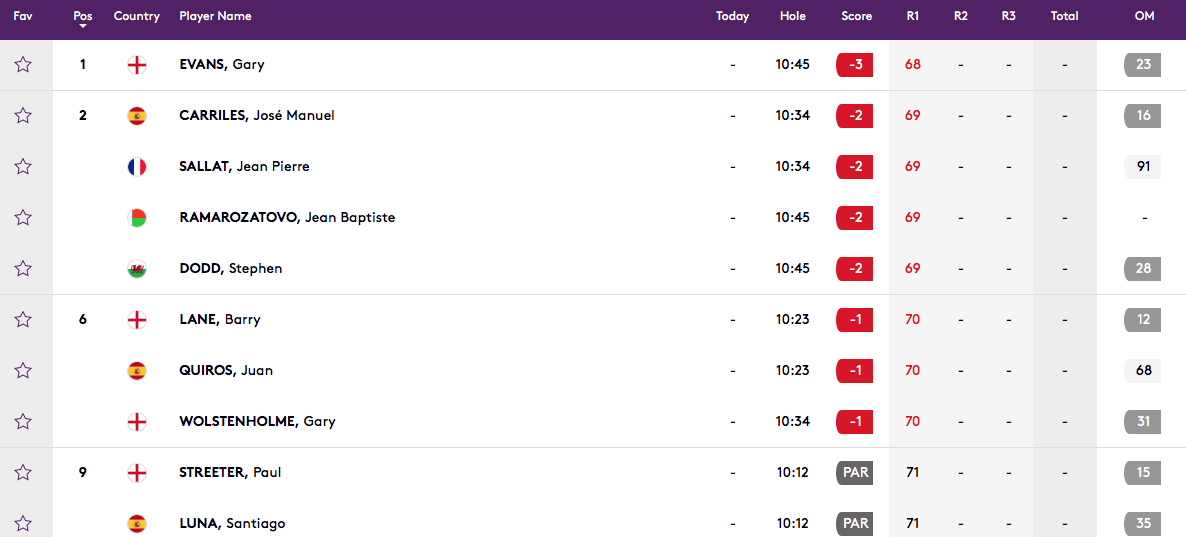Sort leaderboard by Country header

(x=137, y=16)
